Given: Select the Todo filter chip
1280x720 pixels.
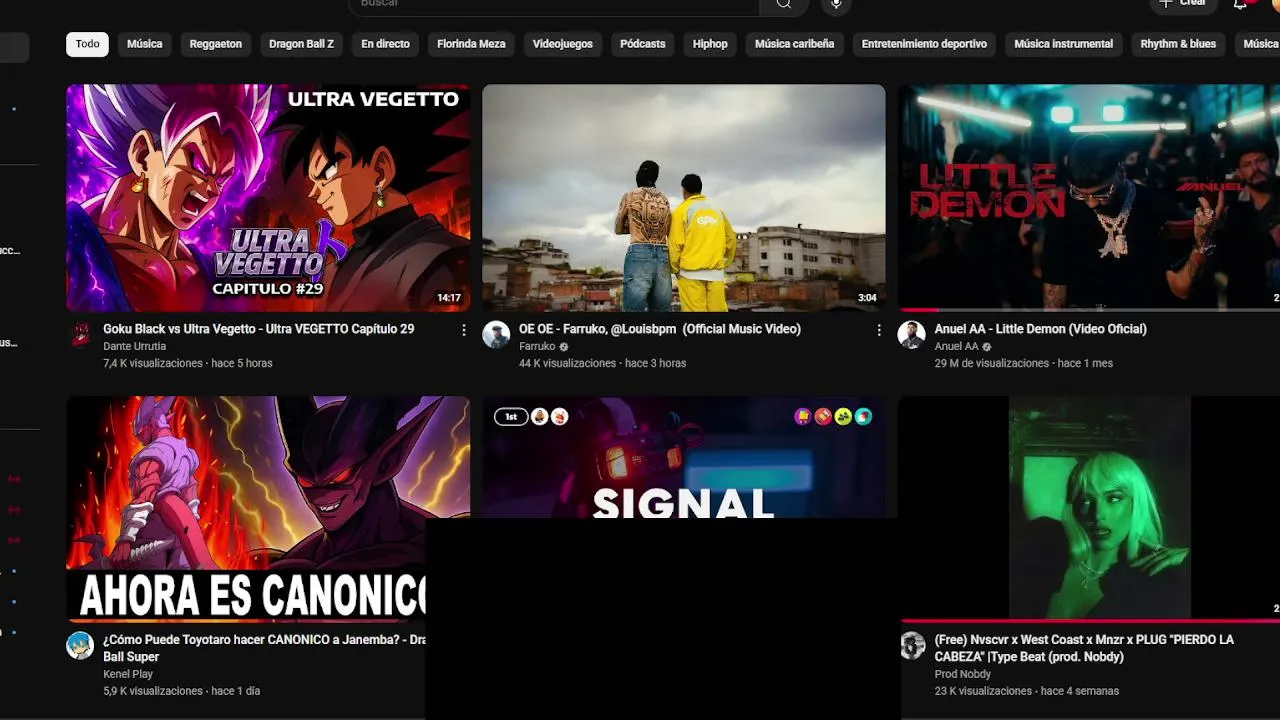Looking at the screenshot, I should pos(88,44).
